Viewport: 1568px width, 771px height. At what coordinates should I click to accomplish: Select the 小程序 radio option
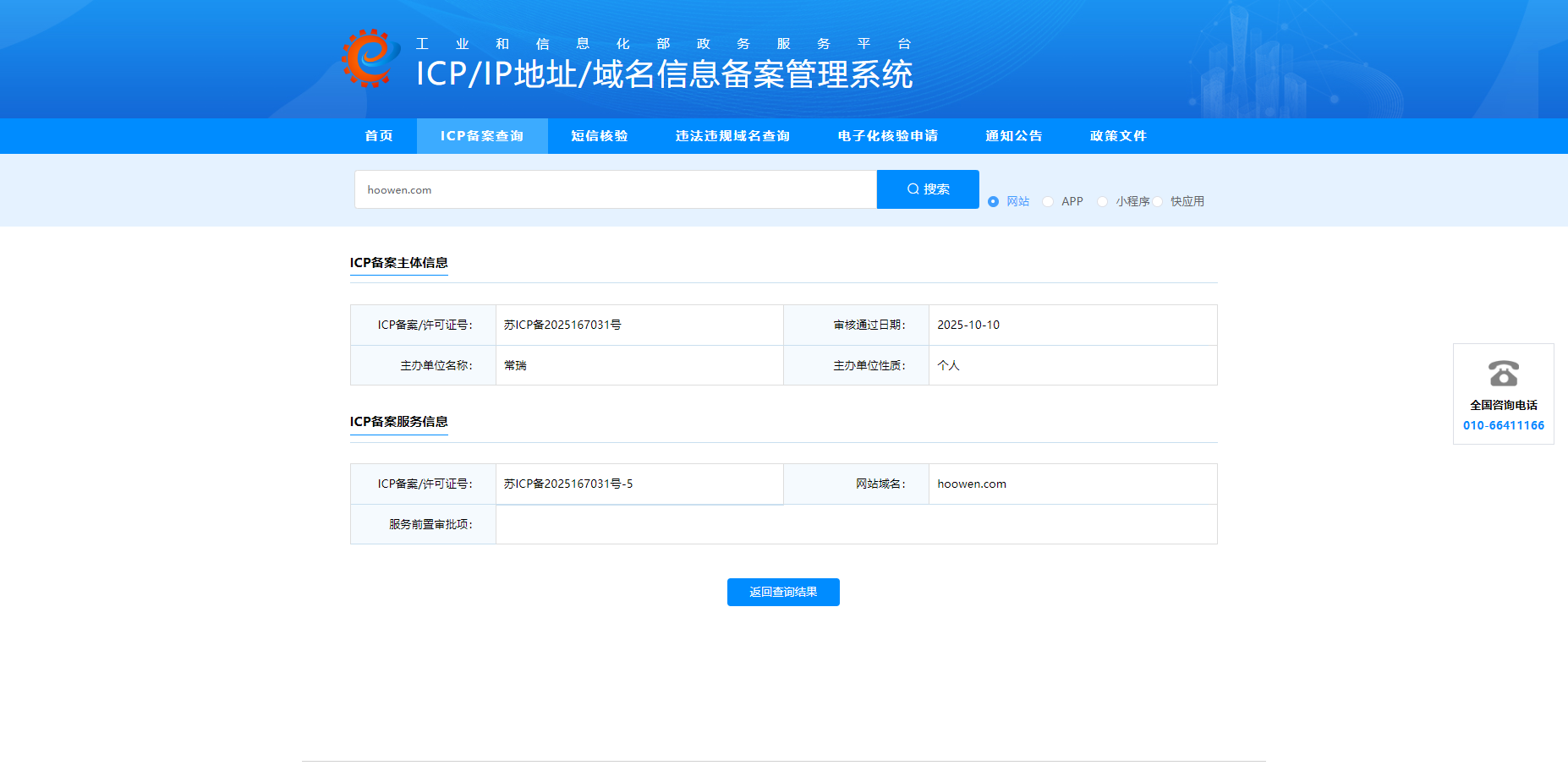pyautogui.click(x=1102, y=201)
